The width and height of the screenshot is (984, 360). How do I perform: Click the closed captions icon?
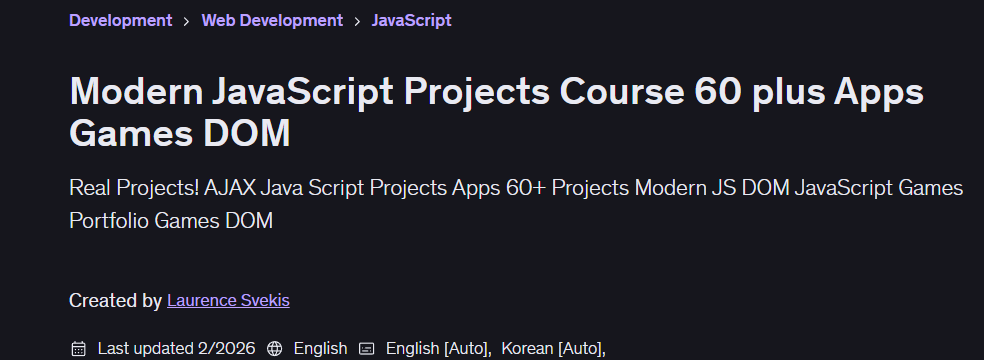[366, 349]
